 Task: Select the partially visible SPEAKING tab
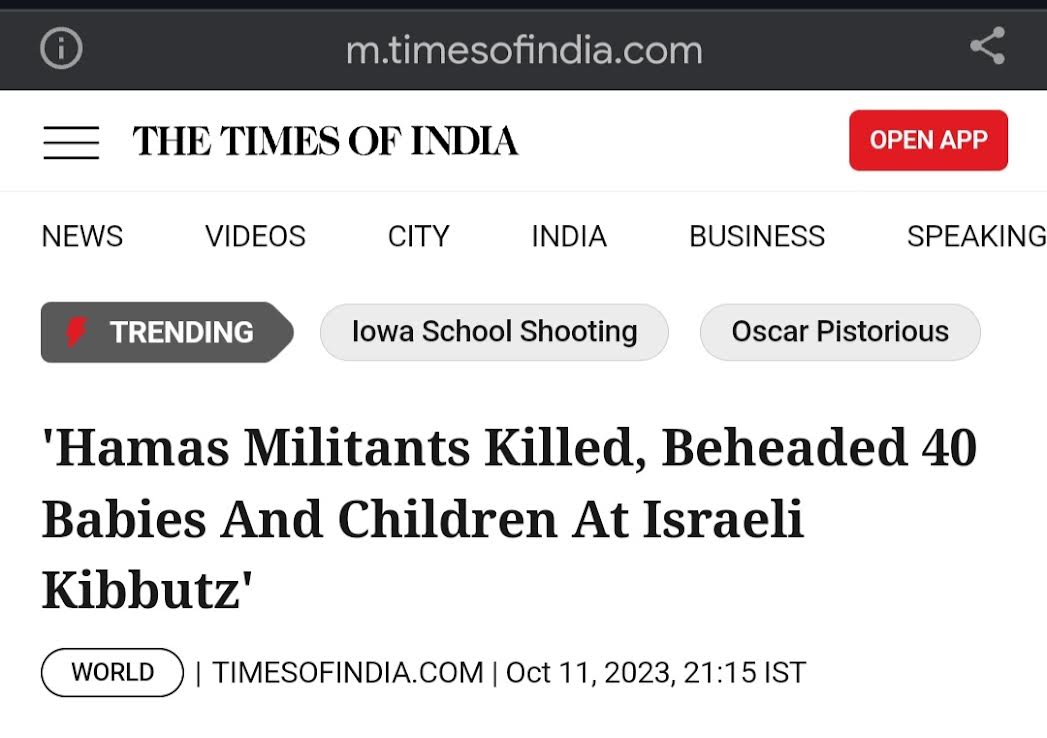point(976,236)
